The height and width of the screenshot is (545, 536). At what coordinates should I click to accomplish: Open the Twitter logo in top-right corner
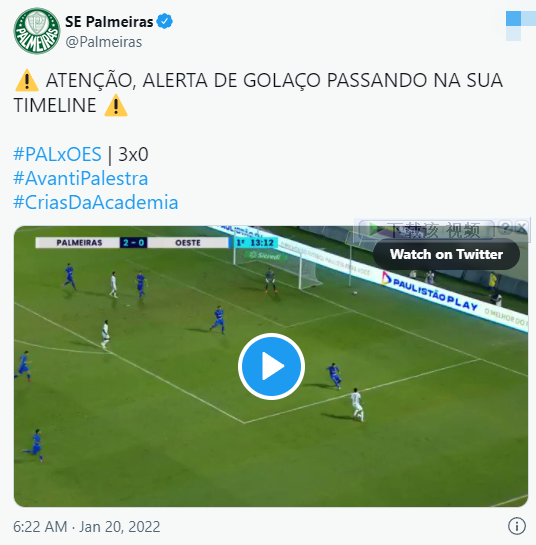521,26
